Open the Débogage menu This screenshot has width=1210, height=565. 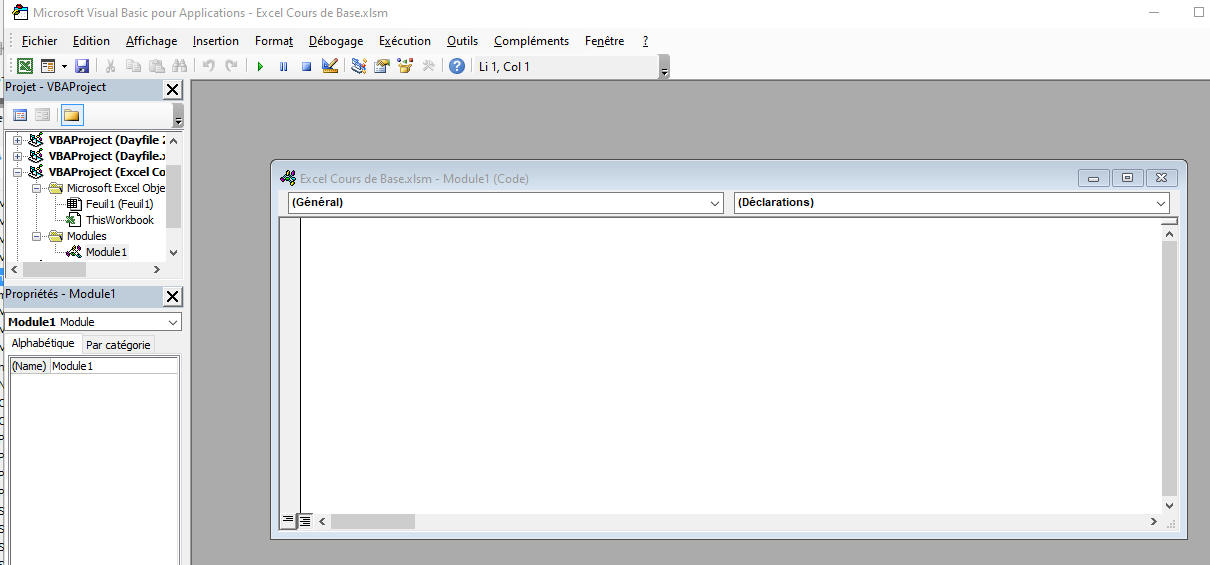(336, 41)
